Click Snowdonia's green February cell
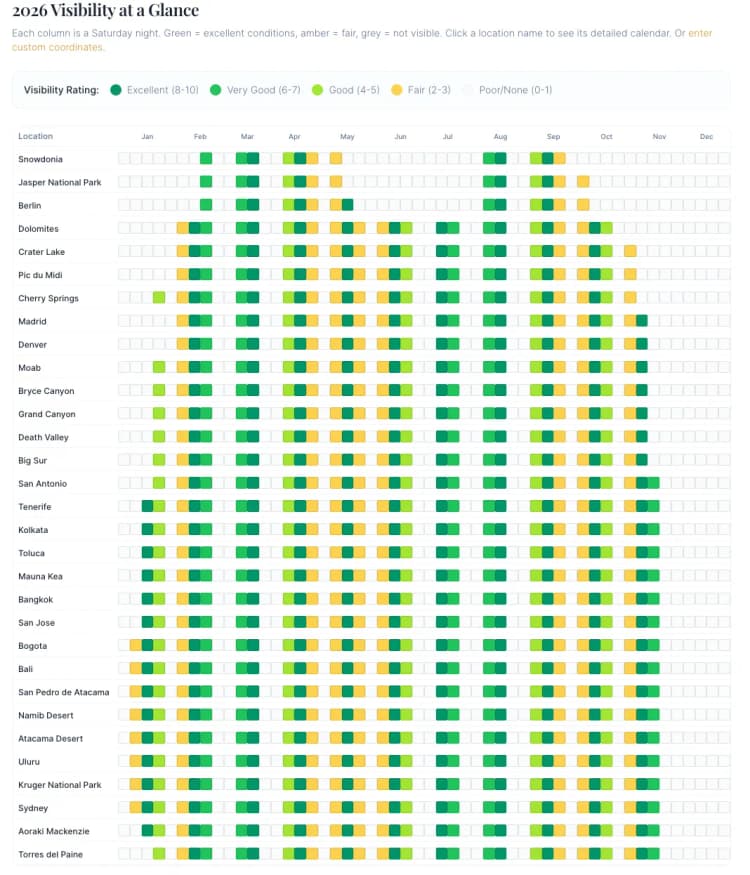The width and height of the screenshot is (750, 875). click(x=206, y=158)
